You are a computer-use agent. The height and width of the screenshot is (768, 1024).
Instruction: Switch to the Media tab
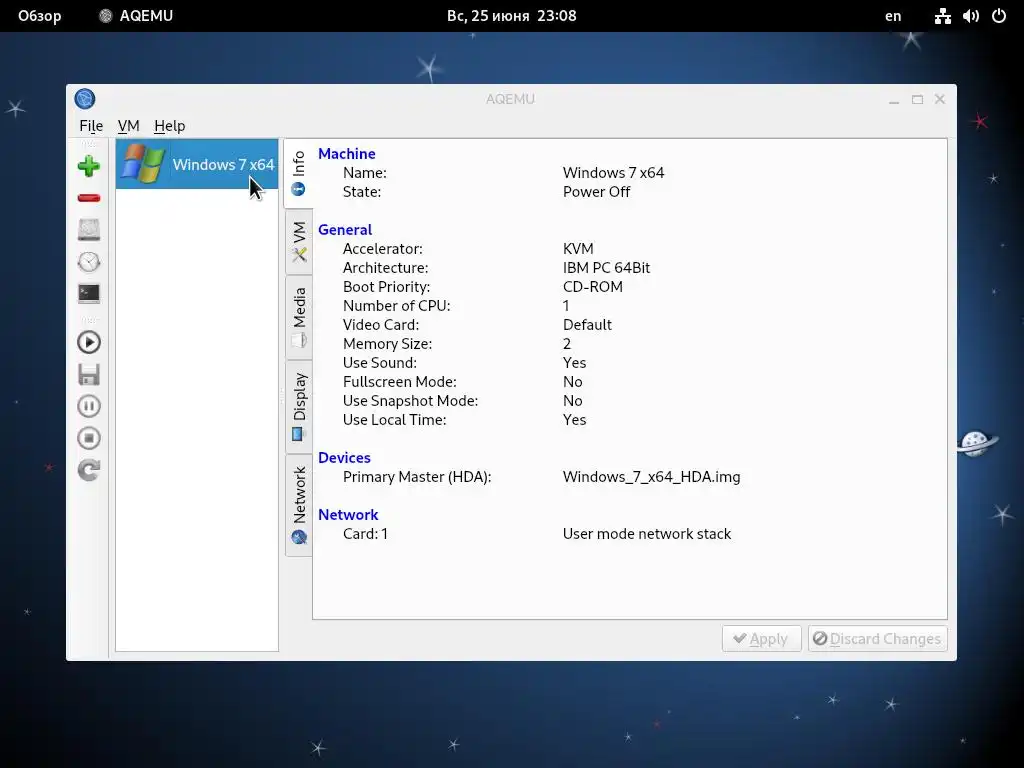pos(298,317)
